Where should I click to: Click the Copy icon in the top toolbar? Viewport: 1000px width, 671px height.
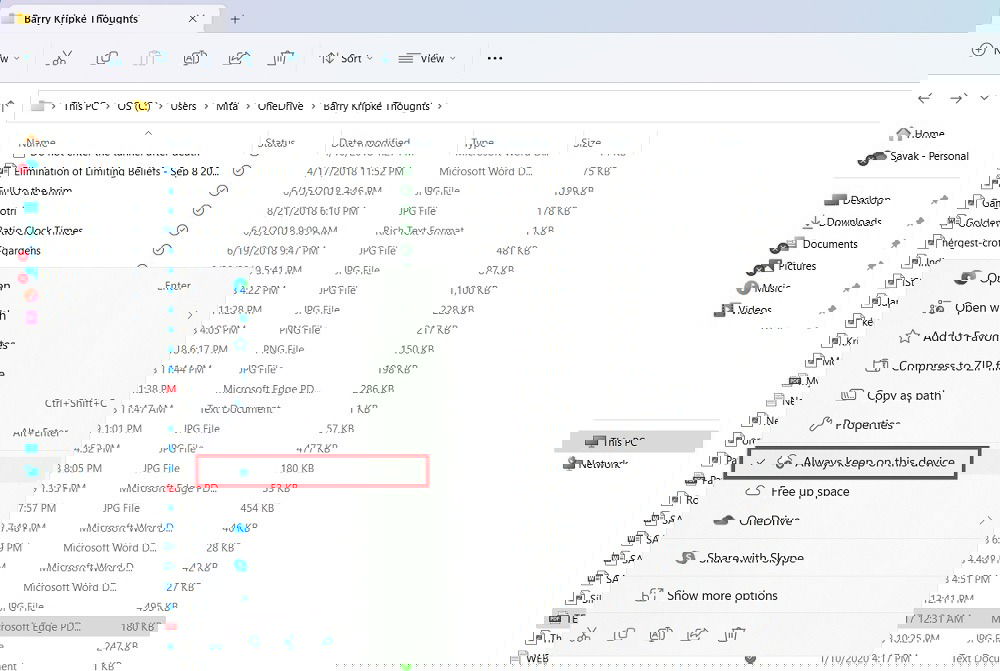104,58
